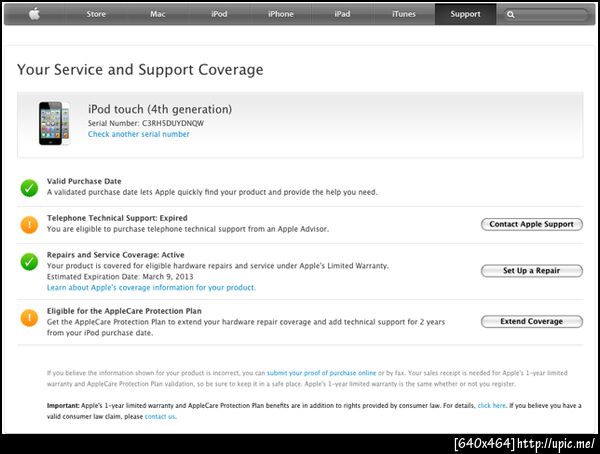This screenshot has height=454, width=600.
Task: Click the search magnifier icon
Action: [510, 15]
